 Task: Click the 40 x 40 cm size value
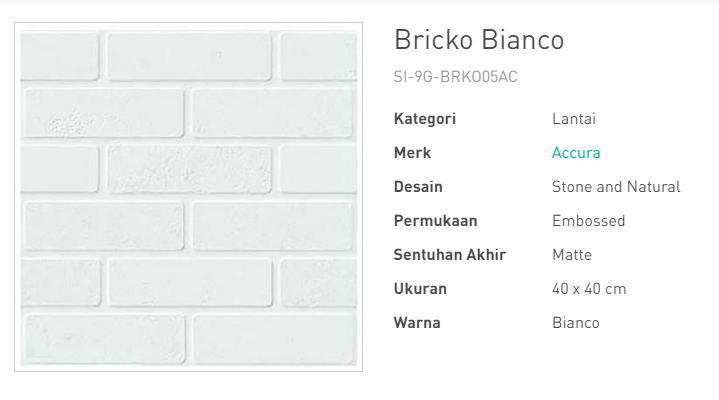589,289
